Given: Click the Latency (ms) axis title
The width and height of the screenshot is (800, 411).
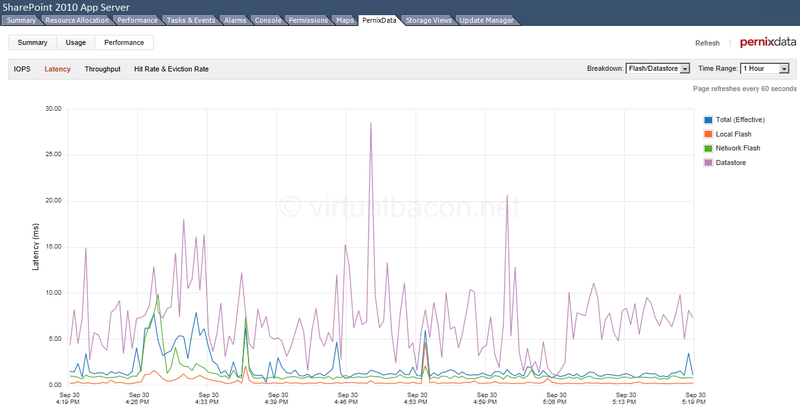Looking at the screenshot, I should (x=36, y=246).
